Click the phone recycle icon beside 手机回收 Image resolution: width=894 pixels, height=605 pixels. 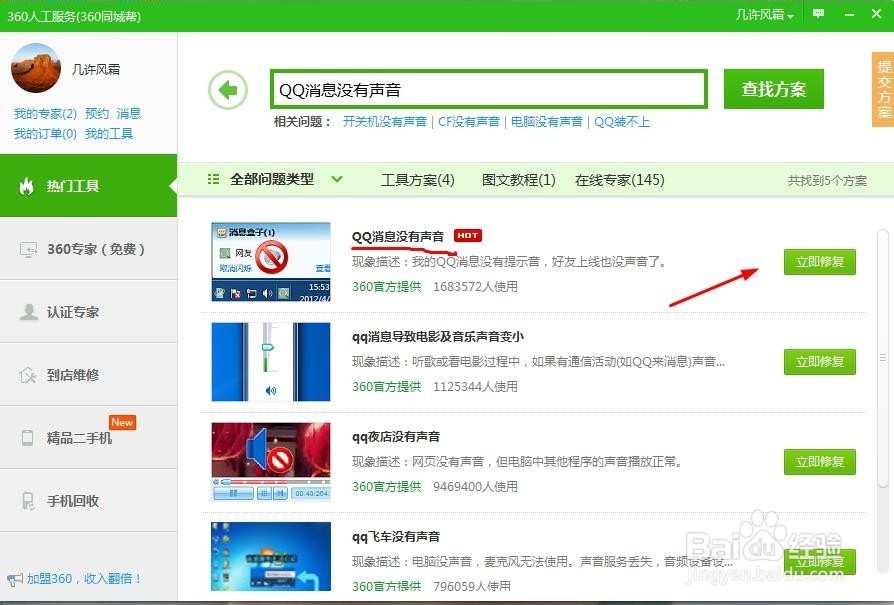(x=28, y=501)
